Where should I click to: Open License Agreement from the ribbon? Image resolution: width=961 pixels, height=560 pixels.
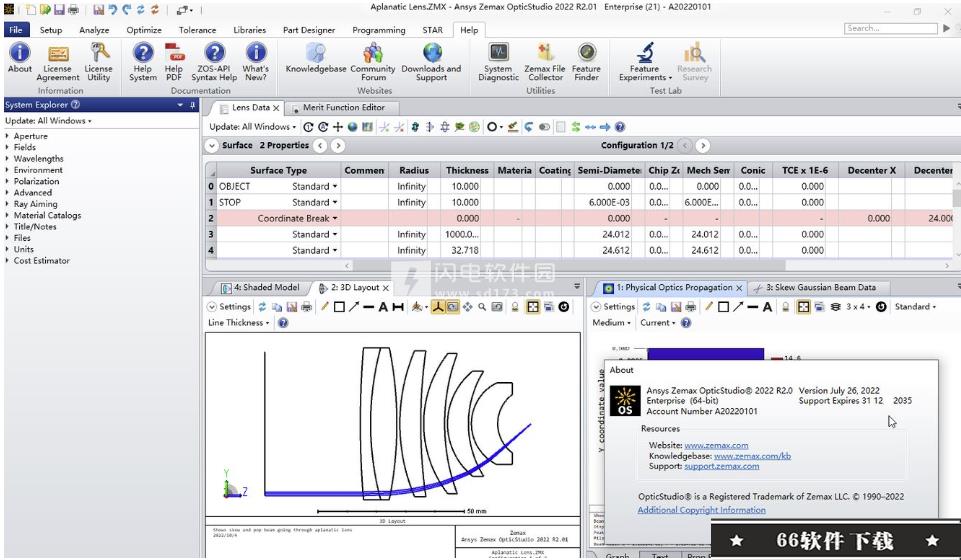pyautogui.click(x=58, y=62)
